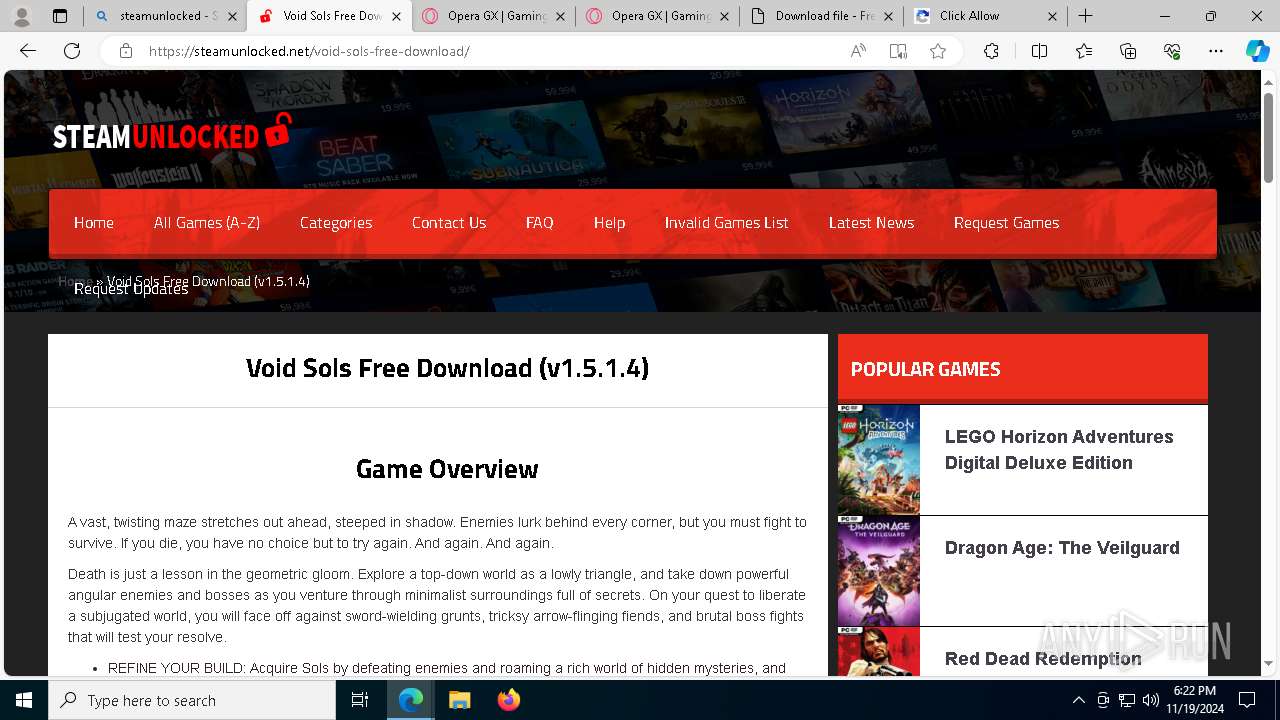Open Contact Us menu item
This screenshot has height=720, width=1280.
pyautogui.click(x=449, y=223)
